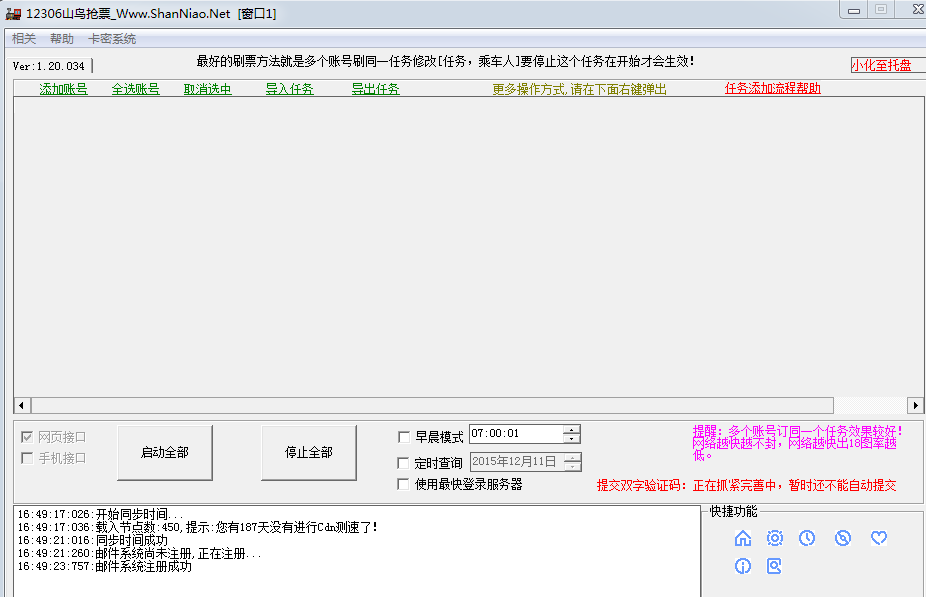Click the 07:00:01 time input field
The image size is (926, 597).
516,434
